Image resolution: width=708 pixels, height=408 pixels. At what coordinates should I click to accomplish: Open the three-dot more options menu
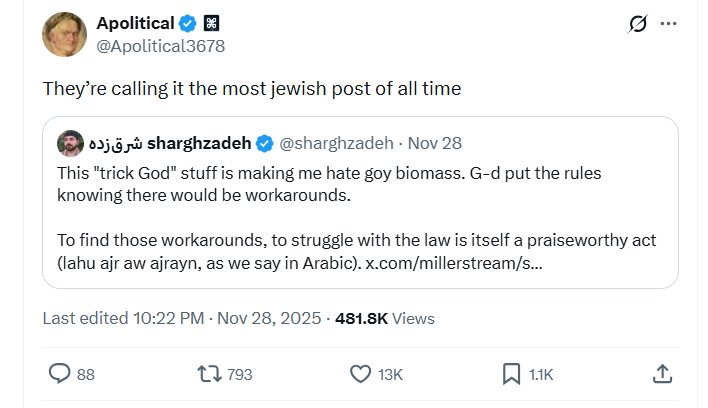point(670,24)
